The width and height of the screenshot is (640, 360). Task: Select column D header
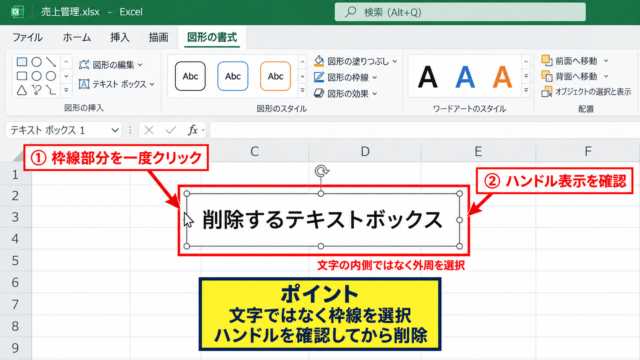pos(365,151)
